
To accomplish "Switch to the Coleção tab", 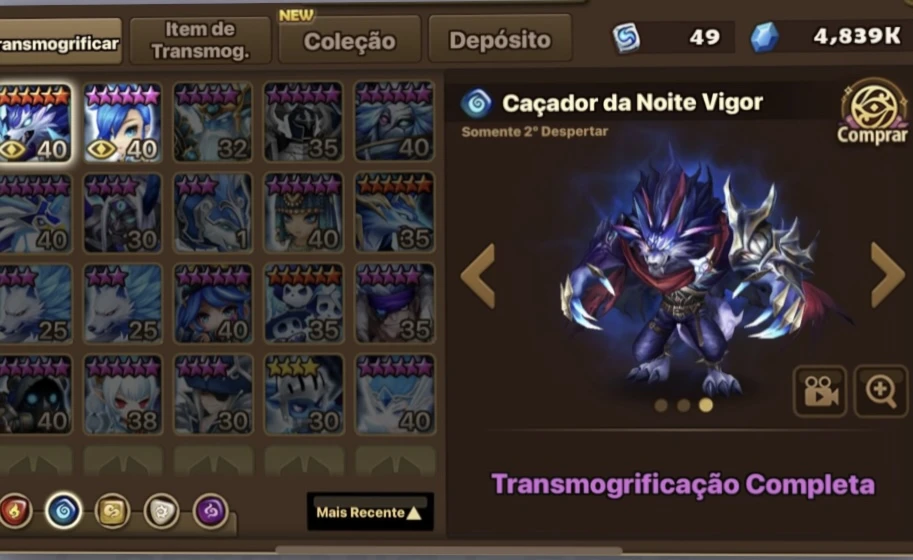I will [x=349, y=40].
